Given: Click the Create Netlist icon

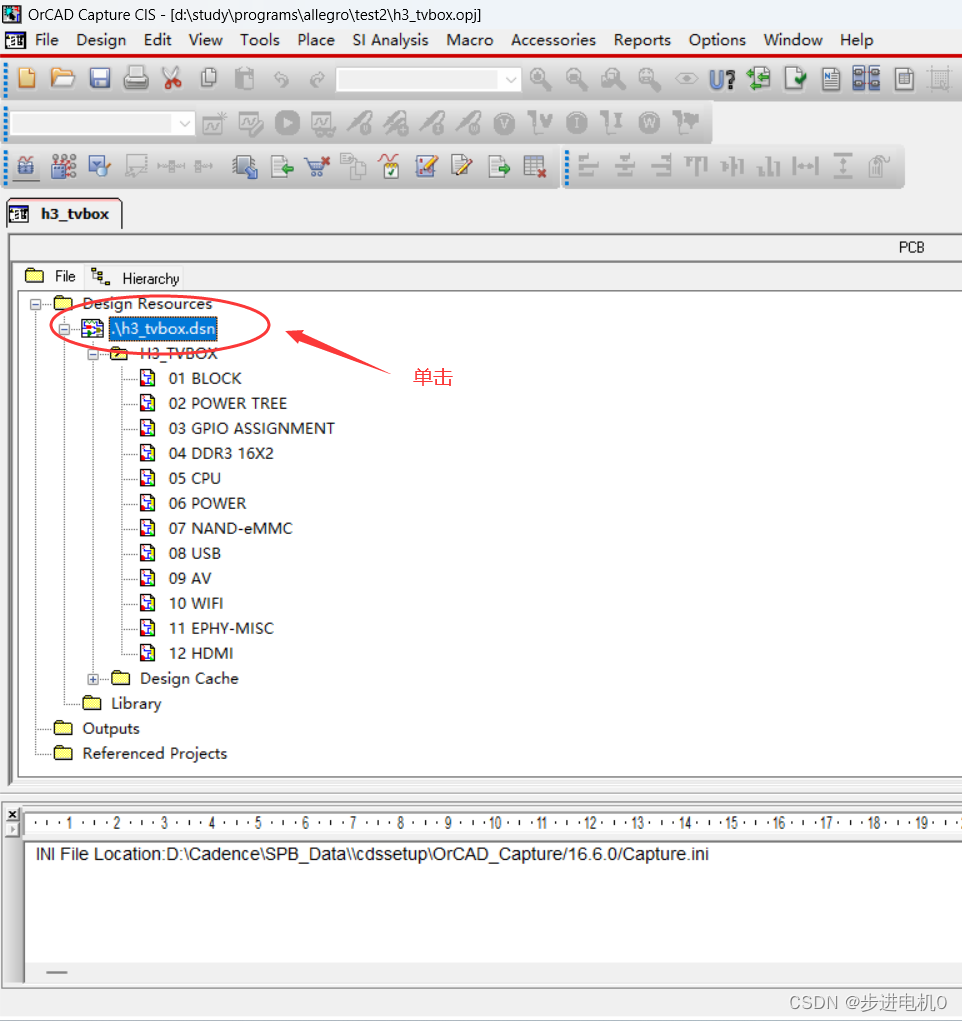Looking at the screenshot, I should [830, 79].
